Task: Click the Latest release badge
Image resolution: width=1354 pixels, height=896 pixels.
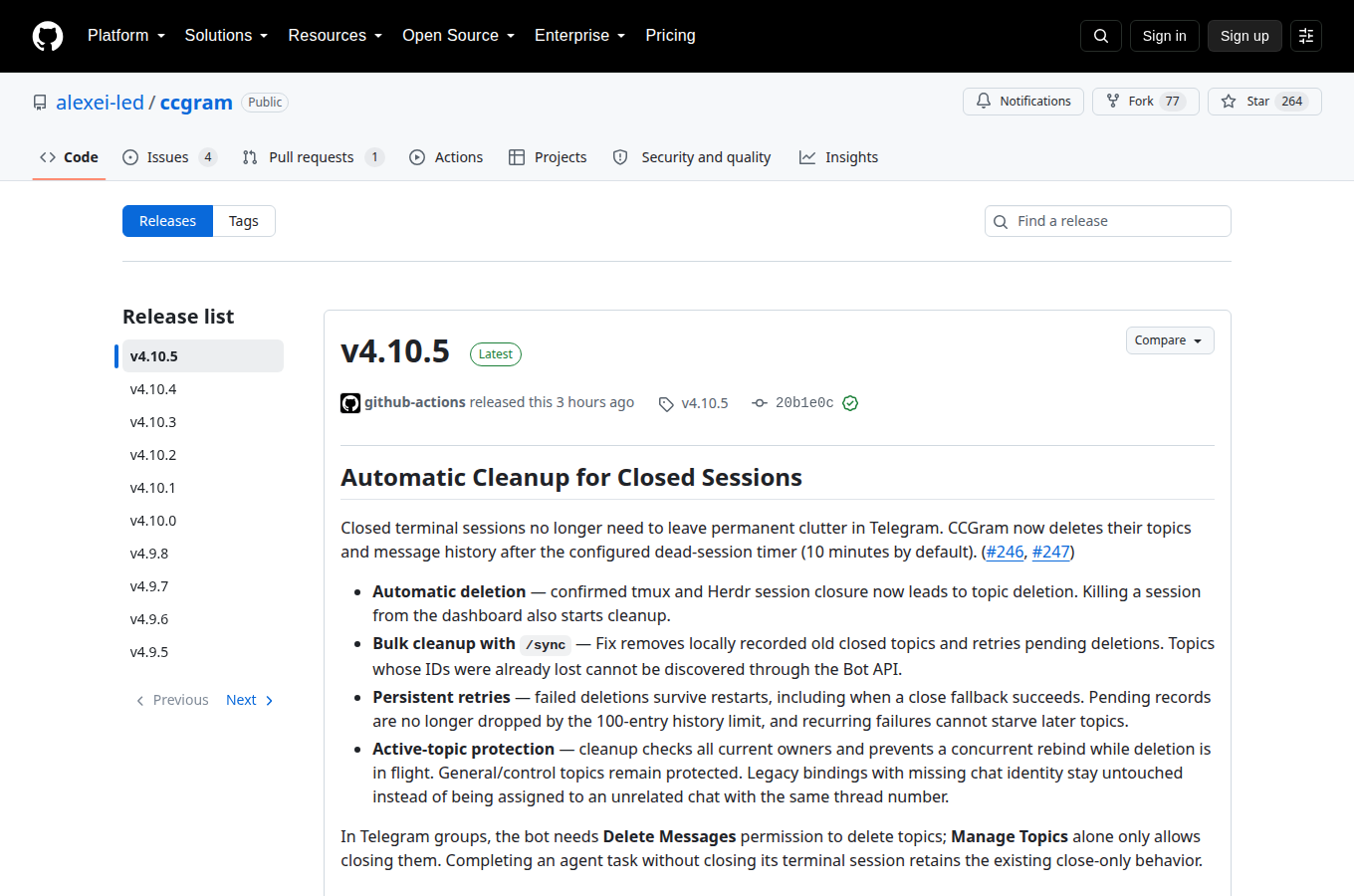Action: pyautogui.click(x=496, y=354)
